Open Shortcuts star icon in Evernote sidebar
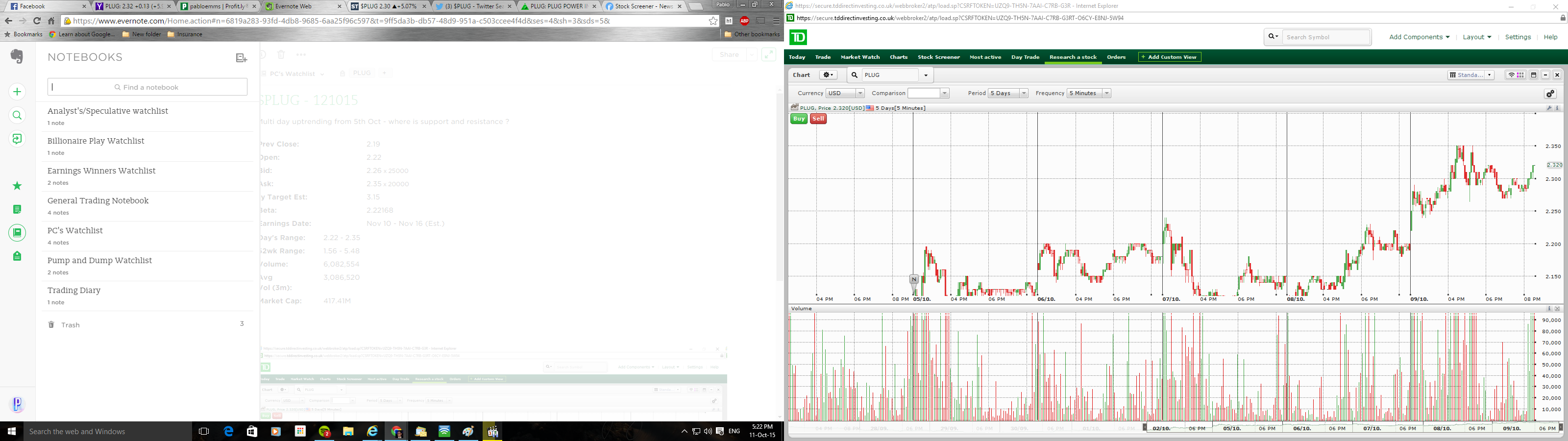This screenshot has height=441, width=1568. [x=17, y=186]
